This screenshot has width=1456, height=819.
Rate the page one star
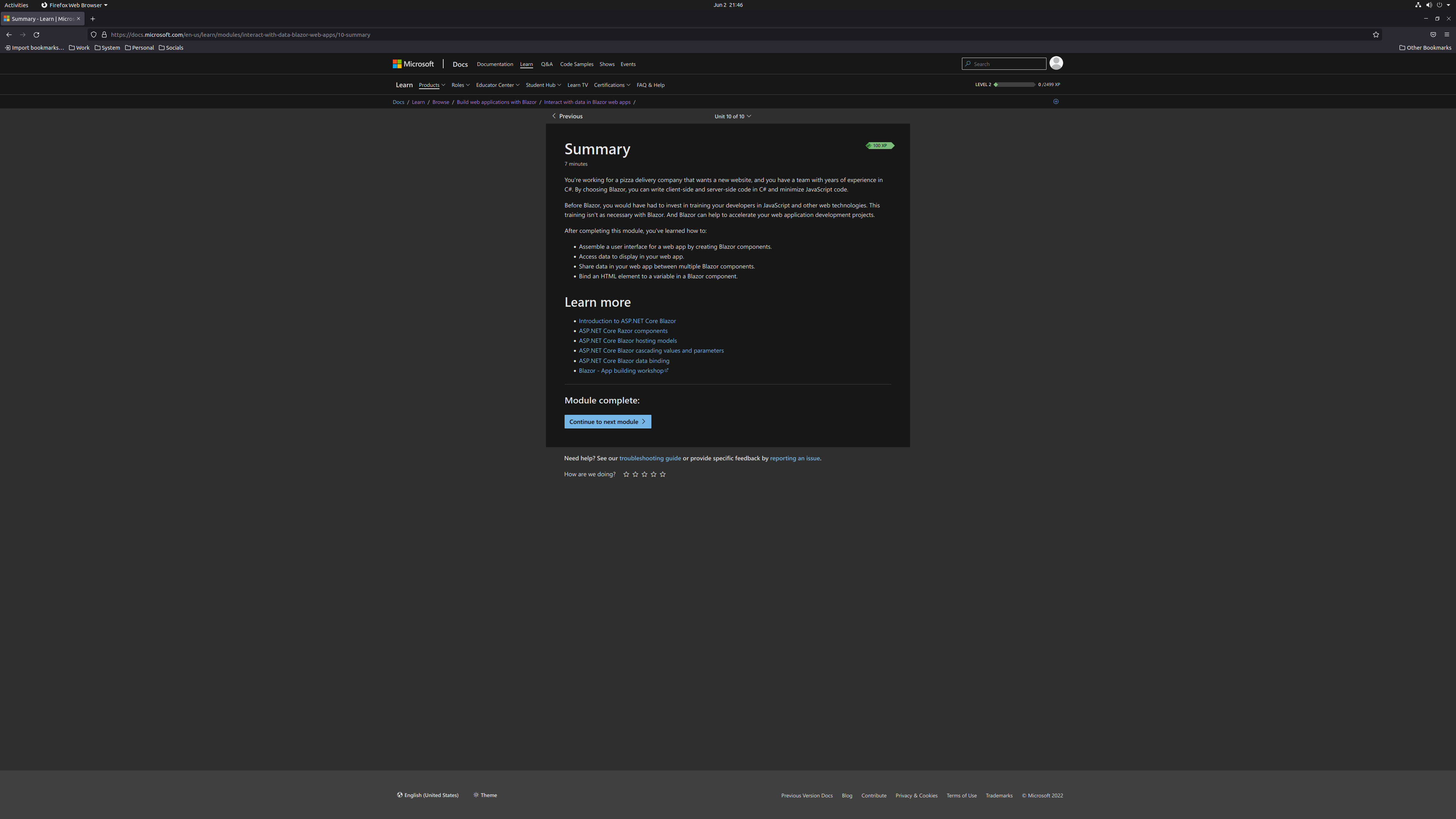point(626,474)
